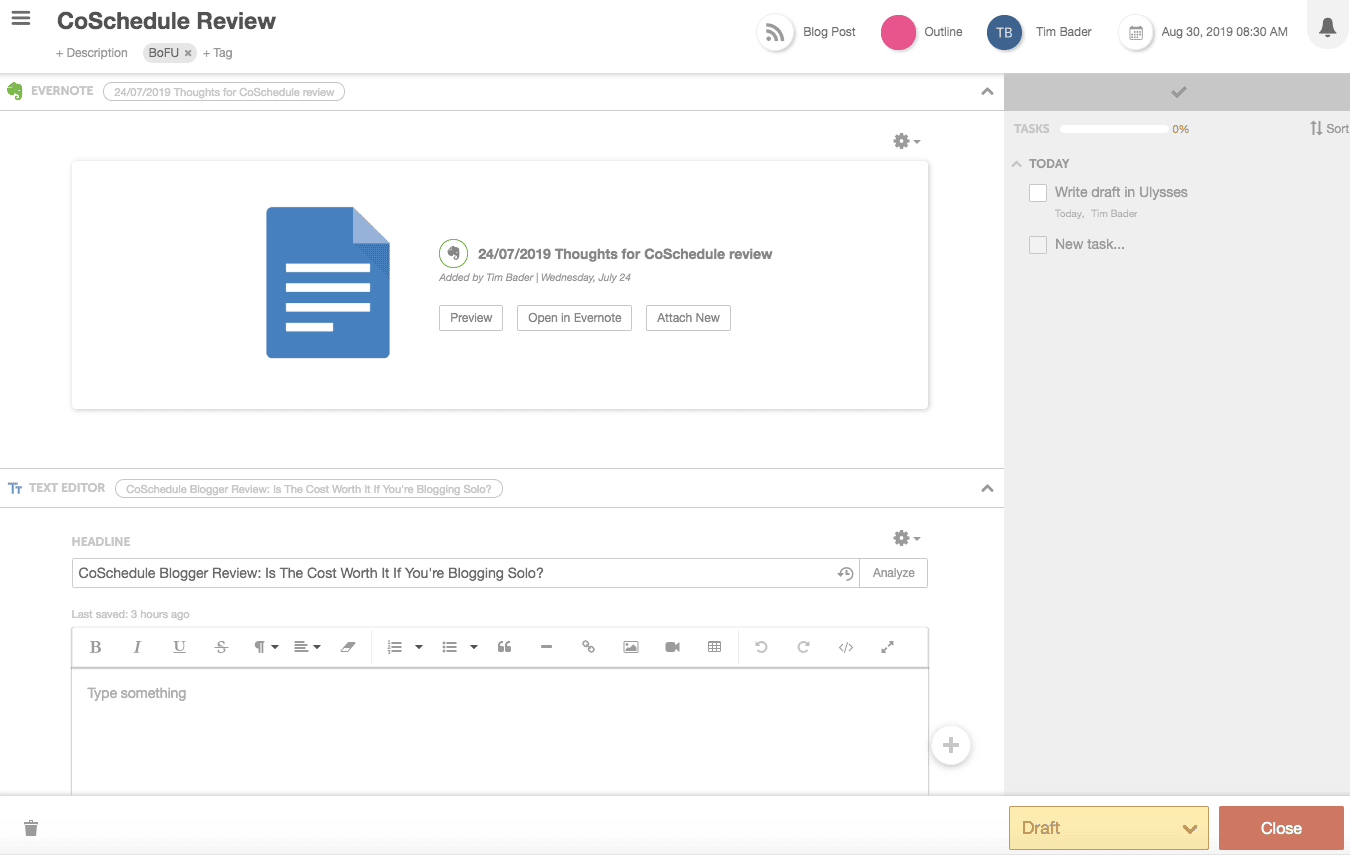Click the Evernote panel settings gear
The height and width of the screenshot is (855, 1350).
click(901, 140)
